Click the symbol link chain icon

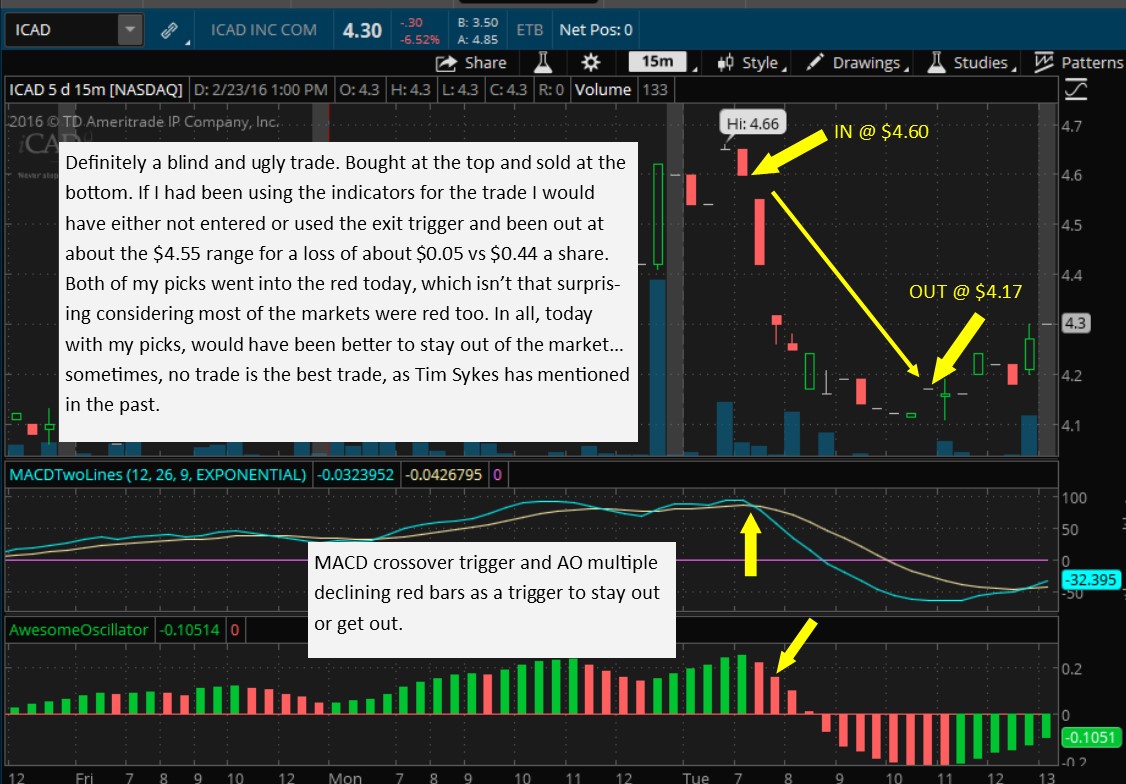169,30
